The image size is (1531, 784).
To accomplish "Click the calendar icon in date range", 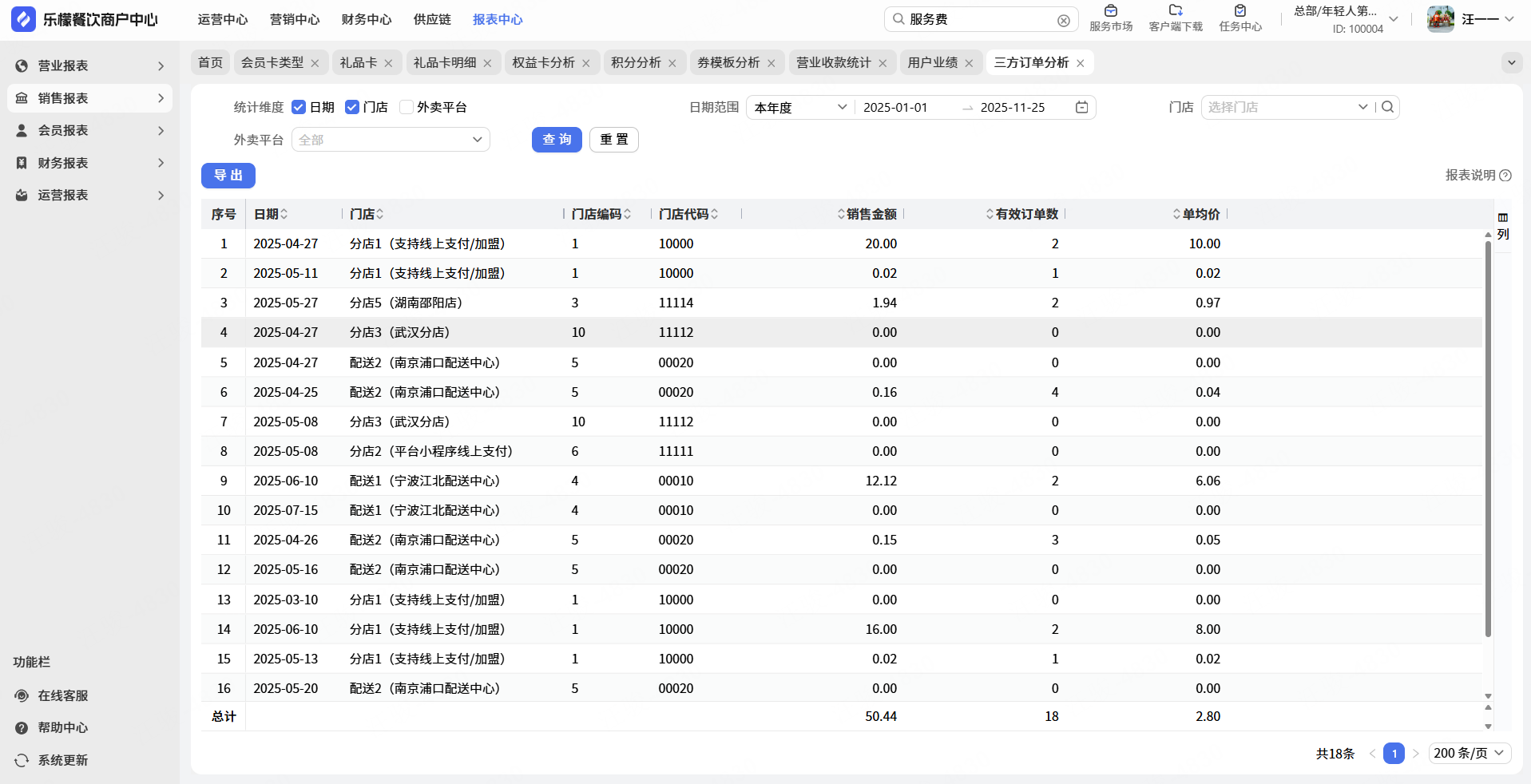I will 1081,107.
